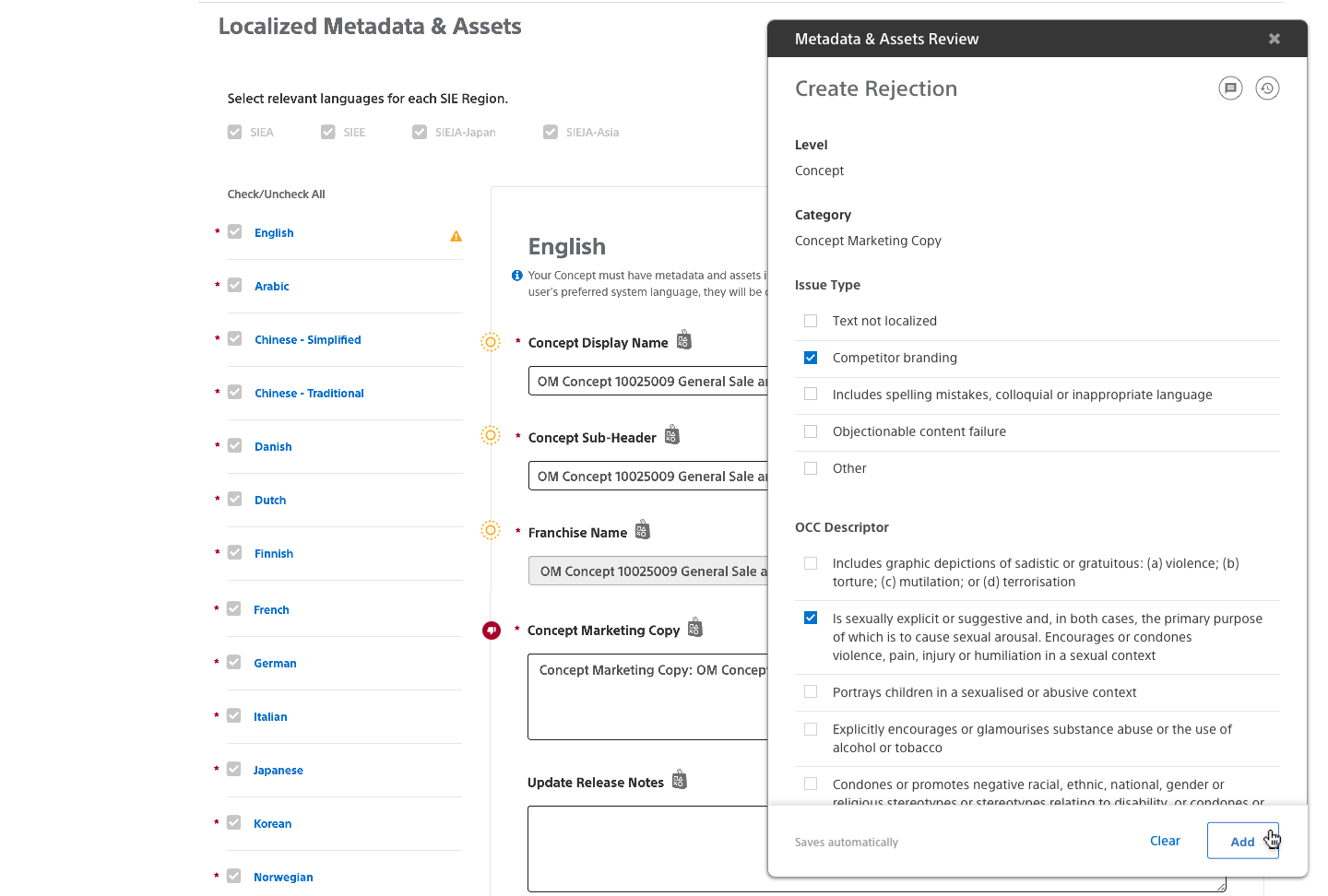Viewport: 1328px width, 896px height.
Task: Check the substance abuse descriptor checkbox
Action: [811, 729]
